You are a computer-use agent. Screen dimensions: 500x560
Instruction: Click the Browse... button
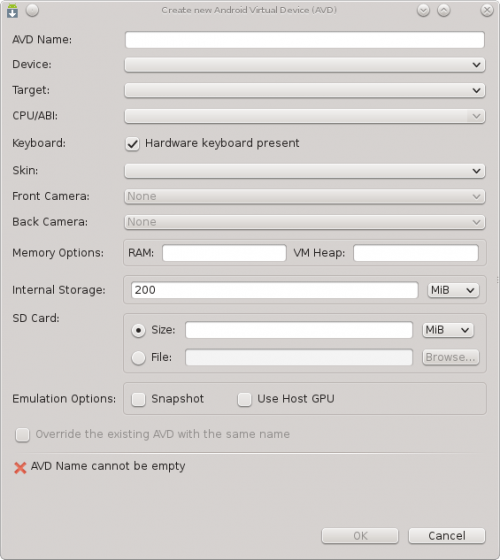coord(450,357)
